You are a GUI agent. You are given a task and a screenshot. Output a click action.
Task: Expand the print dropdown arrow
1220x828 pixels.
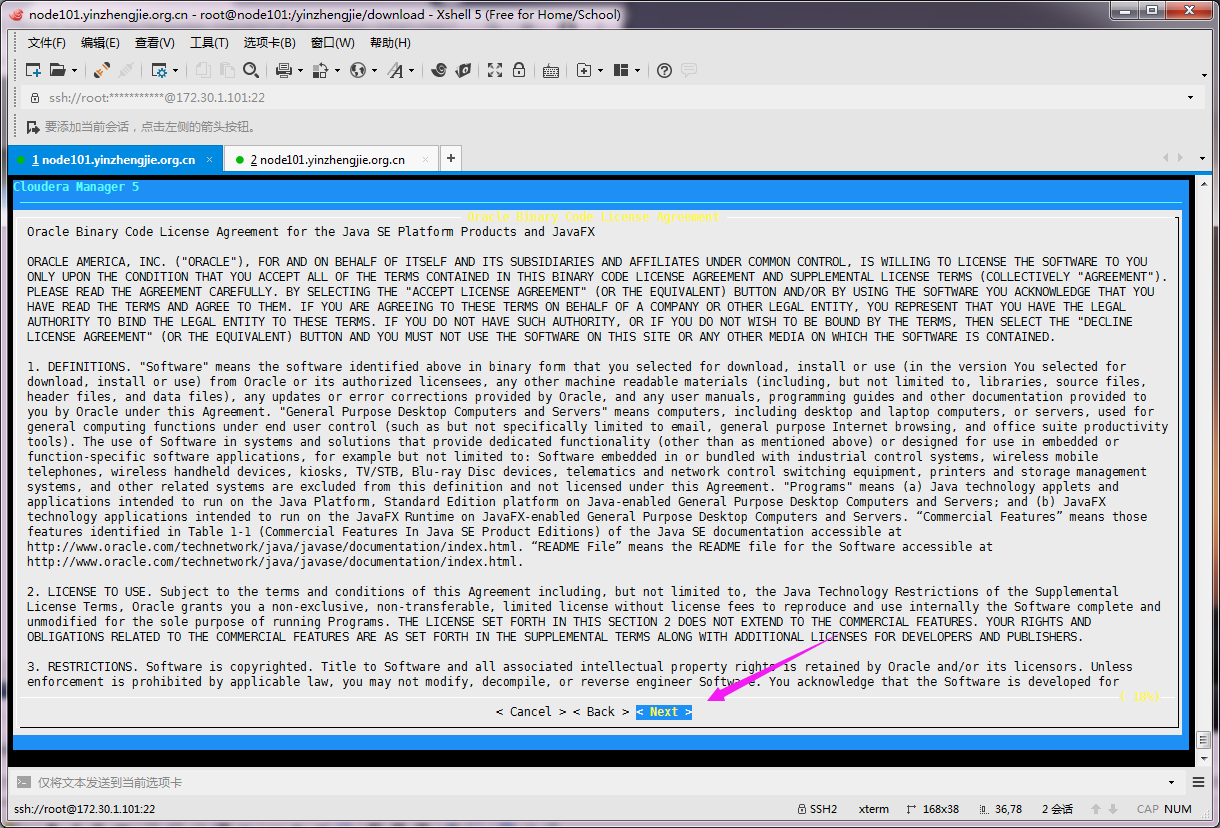[x=299, y=70]
